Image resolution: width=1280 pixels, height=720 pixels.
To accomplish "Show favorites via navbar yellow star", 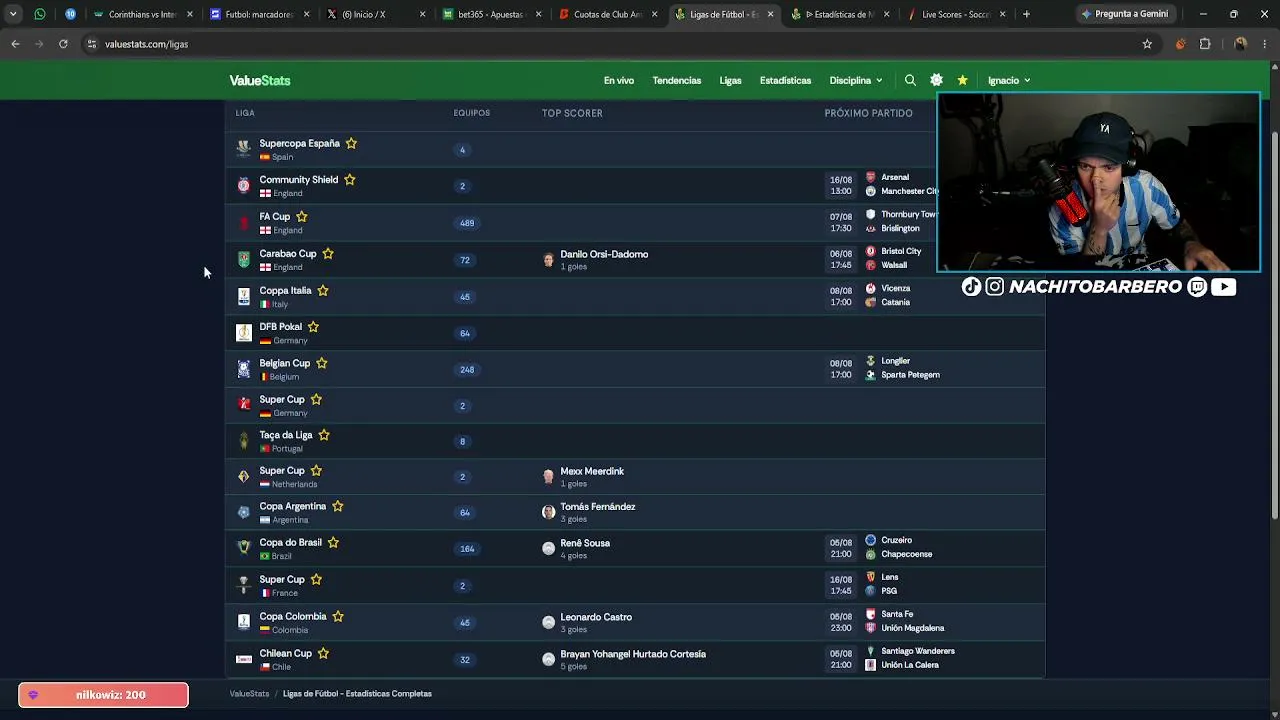I will [x=962, y=80].
